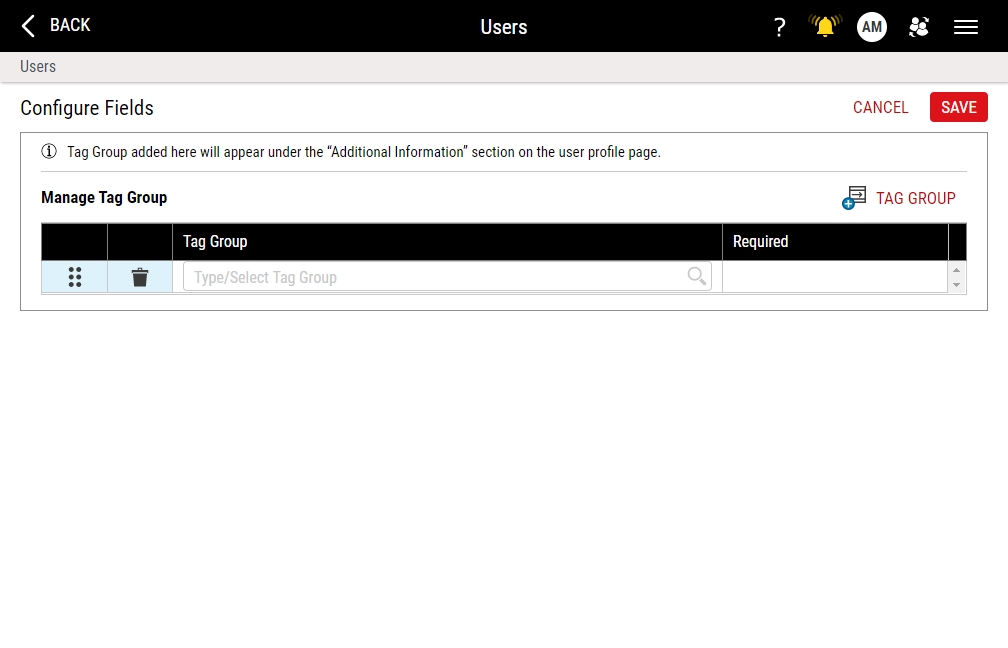Screen dimensions: 1008x648
Task: Click the circled info icon near the note
Action: (48, 151)
